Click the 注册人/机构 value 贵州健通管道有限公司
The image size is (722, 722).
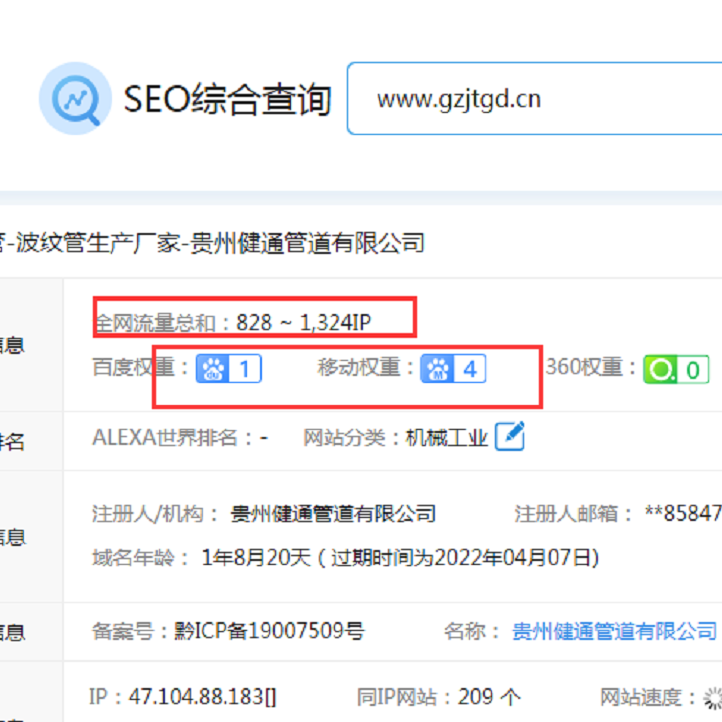click(333, 514)
